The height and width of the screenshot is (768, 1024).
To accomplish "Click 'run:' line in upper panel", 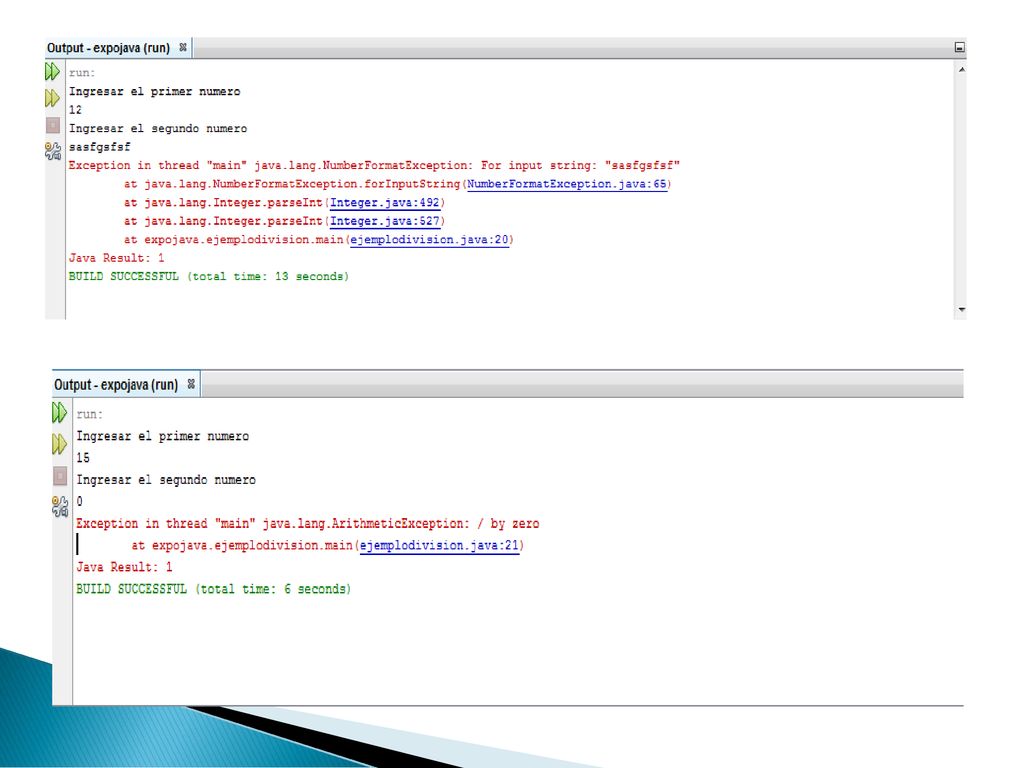I will pyautogui.click(x=82, y=72).
